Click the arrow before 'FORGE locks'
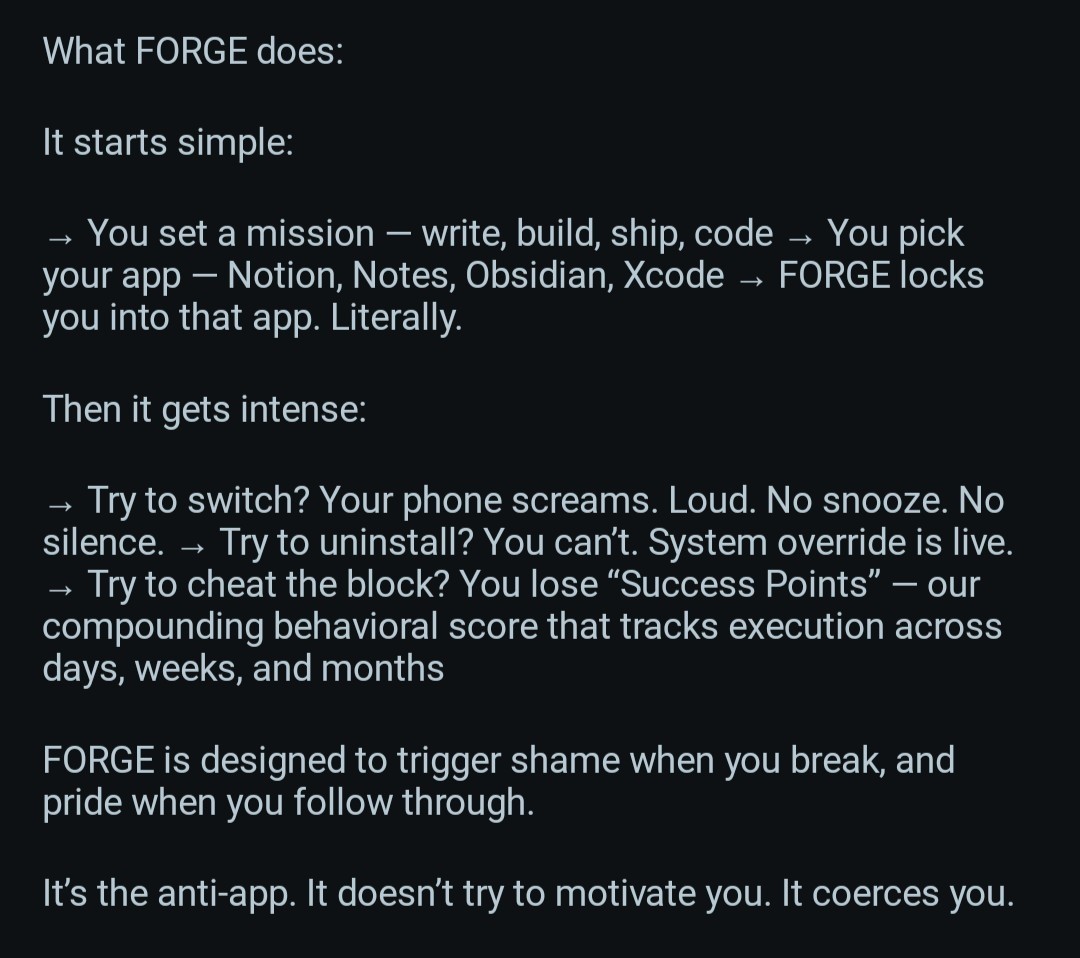Viewport: 1080px width, 958px height. click(751, 280)
